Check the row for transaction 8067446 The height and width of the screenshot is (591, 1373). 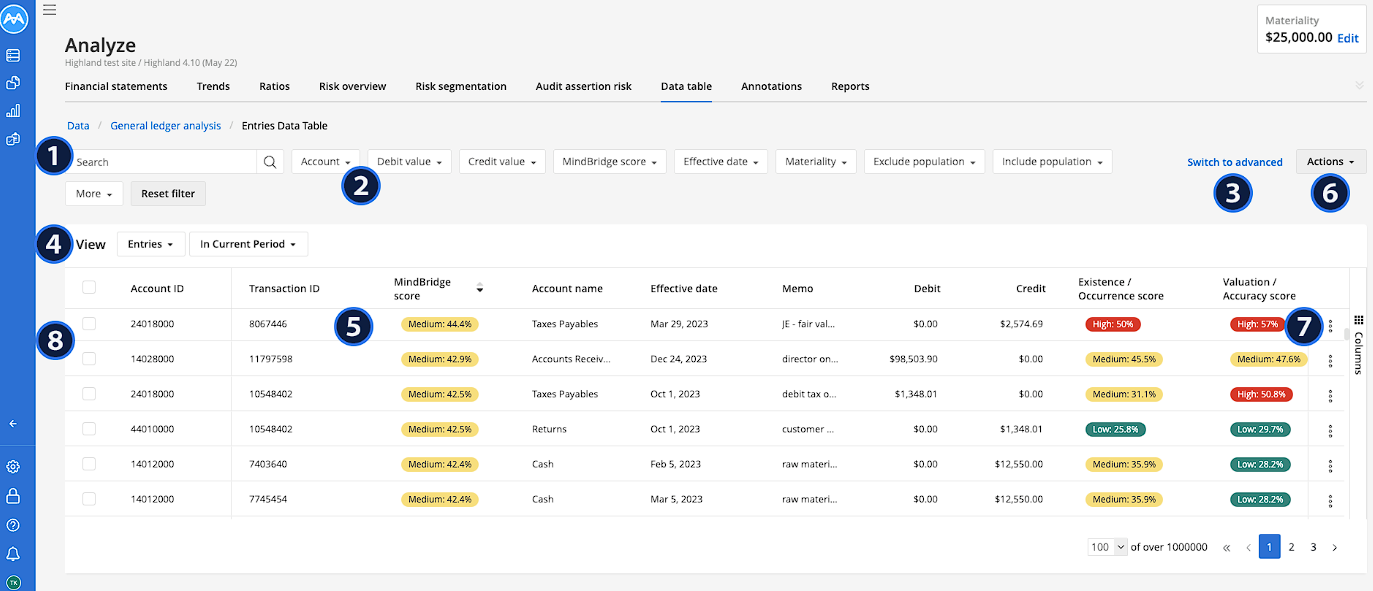coord(89,323)
